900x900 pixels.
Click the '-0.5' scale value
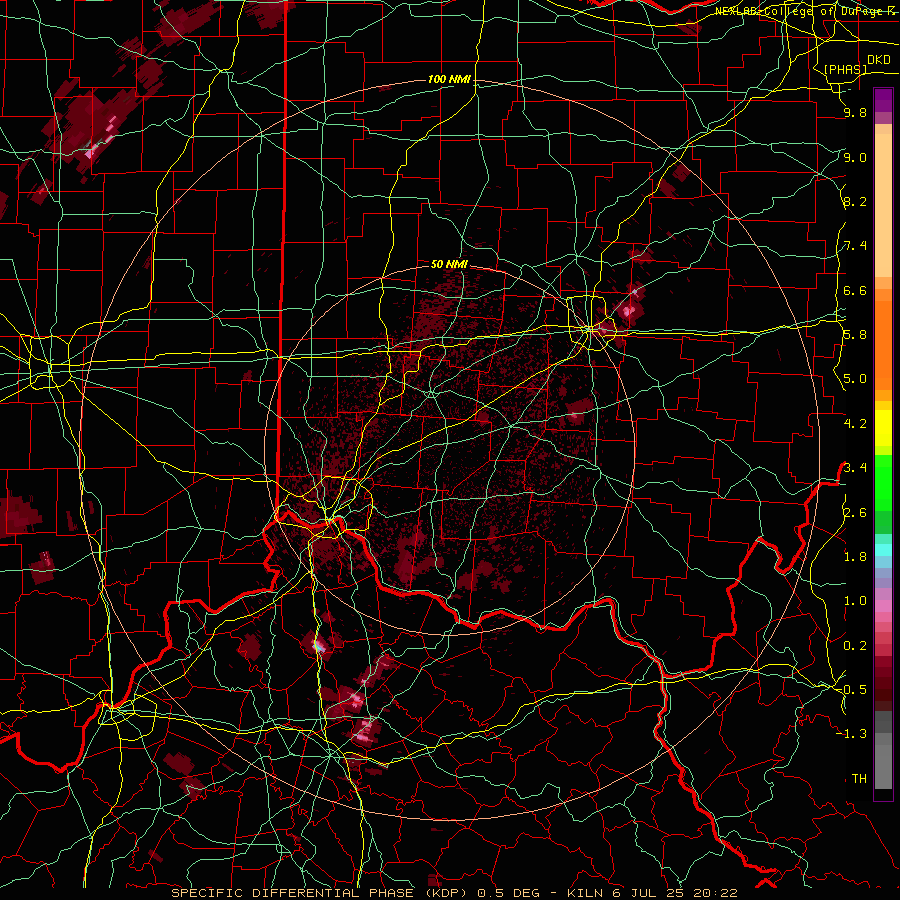852,690
